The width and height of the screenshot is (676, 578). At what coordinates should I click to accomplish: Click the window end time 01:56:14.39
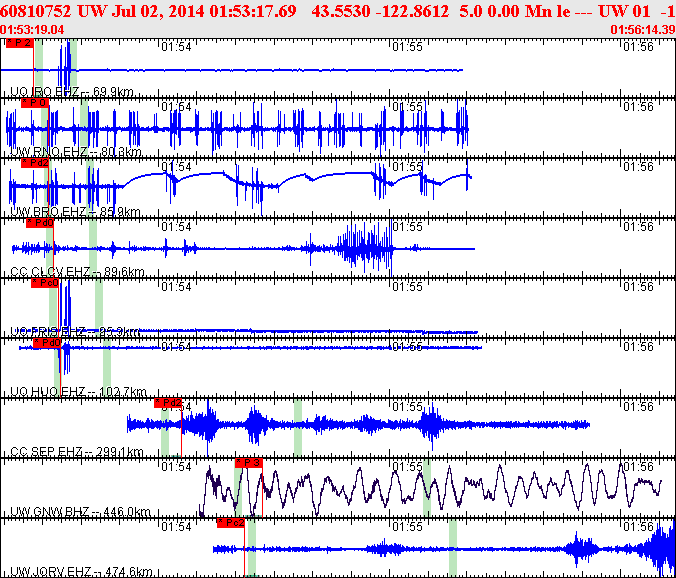tap(642, 30)
